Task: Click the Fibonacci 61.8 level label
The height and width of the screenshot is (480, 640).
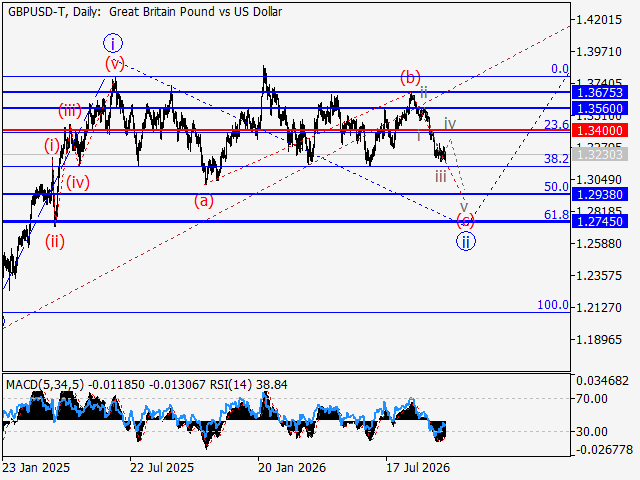Action: [556, 214]
